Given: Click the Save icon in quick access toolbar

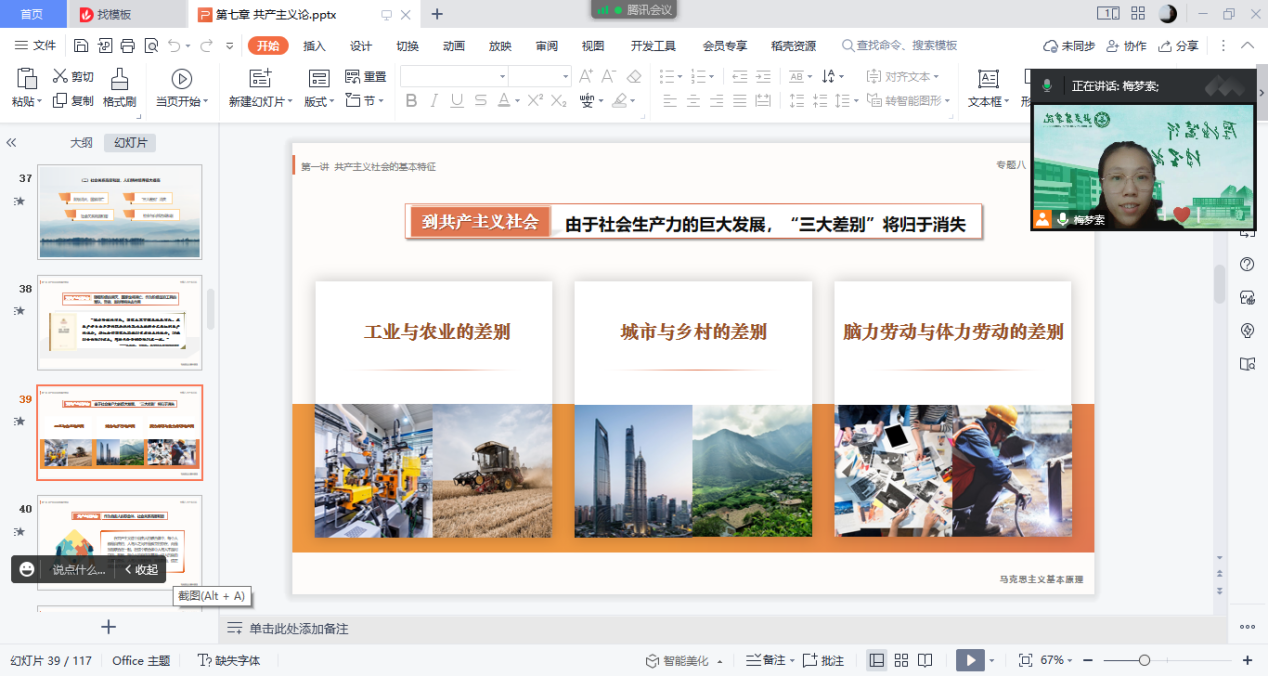Looking at the screenshot, I should (81, 46).
